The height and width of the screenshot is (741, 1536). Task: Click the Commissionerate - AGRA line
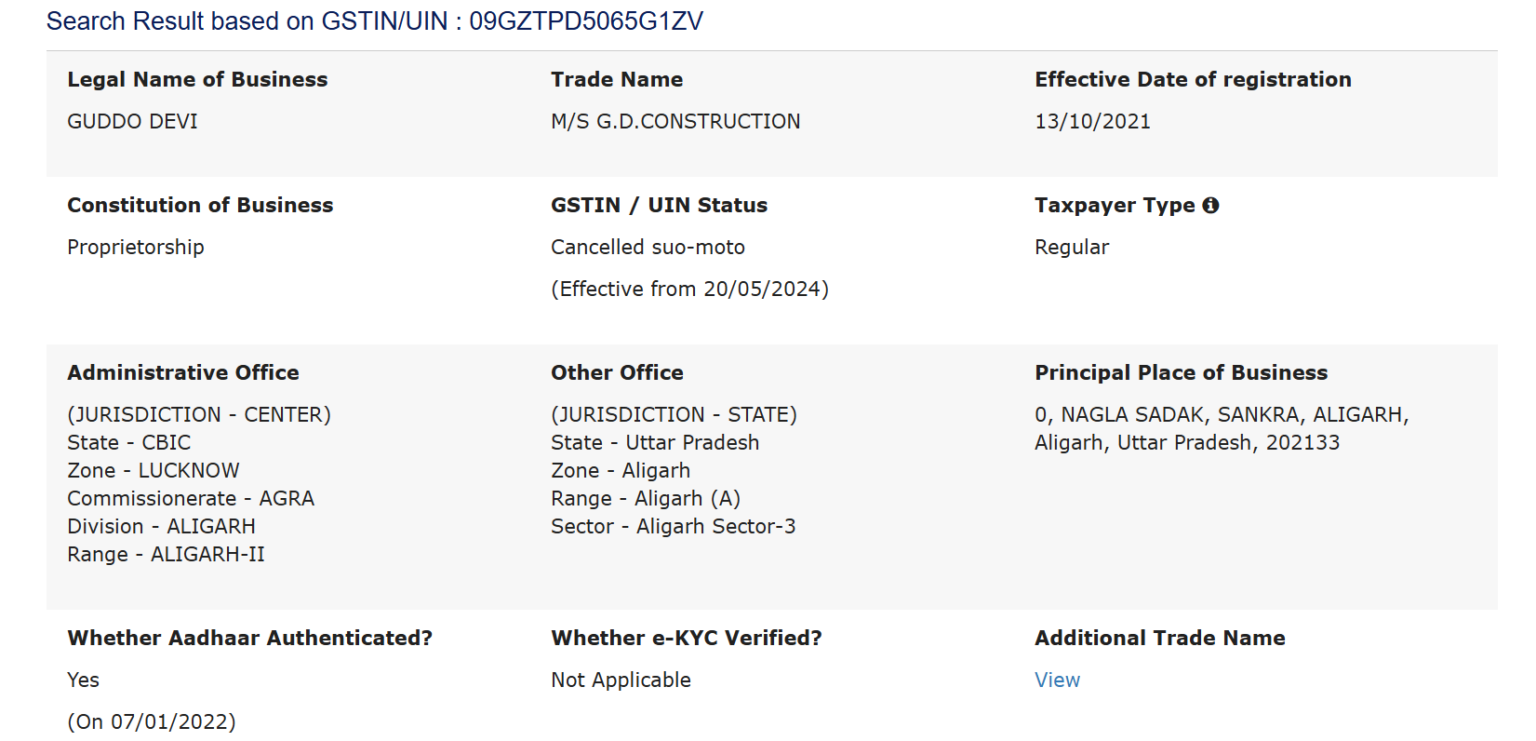190,498
